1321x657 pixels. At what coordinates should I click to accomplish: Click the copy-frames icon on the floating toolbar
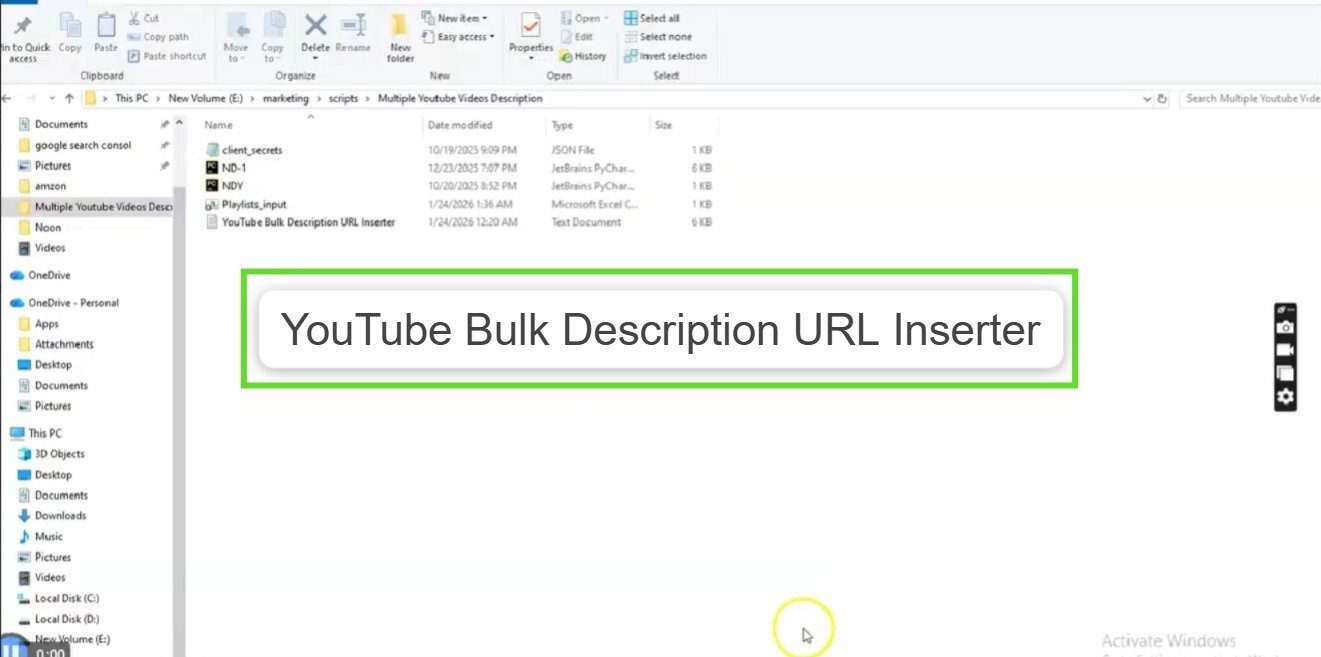[x=1284, y=374]
